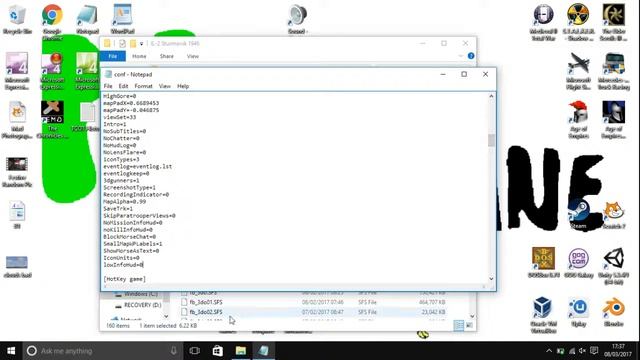Open the Notepad Edit menu
640x360 pixels.
(x=123, y=86)
